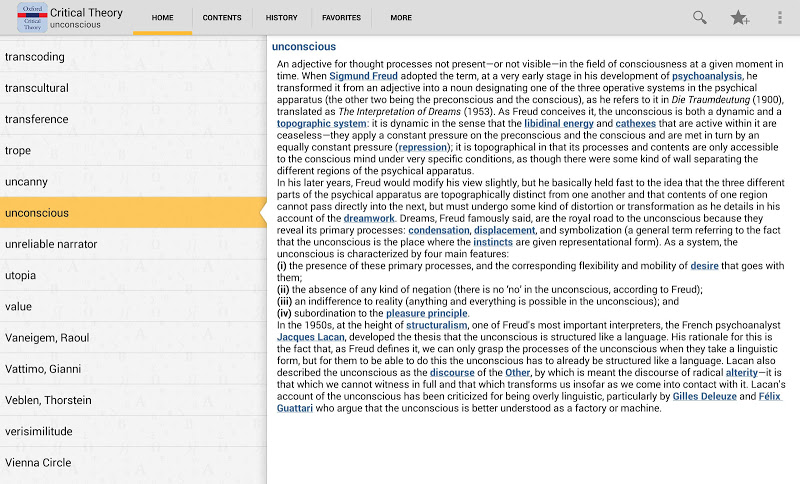Open 'unreliable narrator' entry

[133, 244]
